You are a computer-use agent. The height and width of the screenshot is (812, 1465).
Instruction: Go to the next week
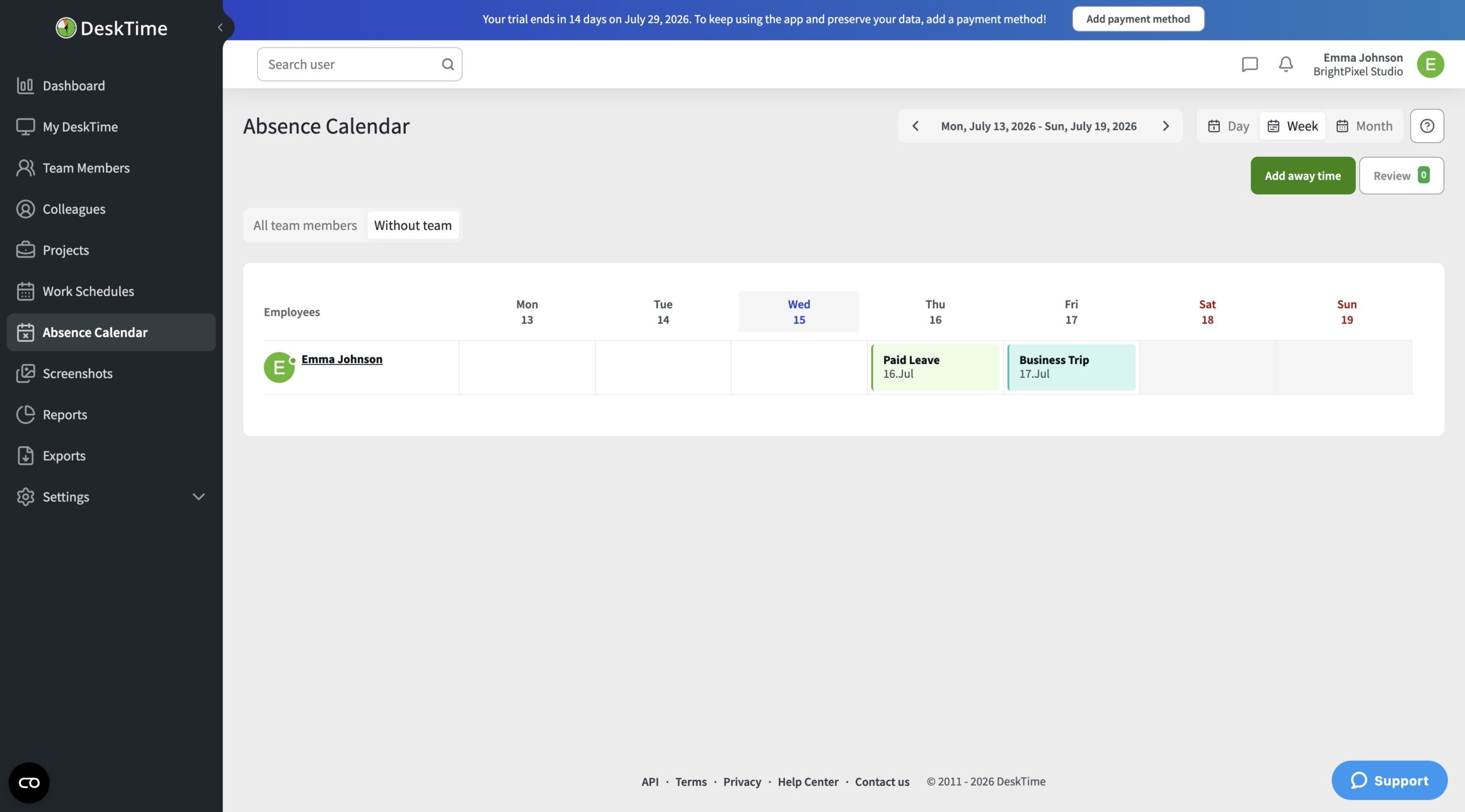point(1166,126)
